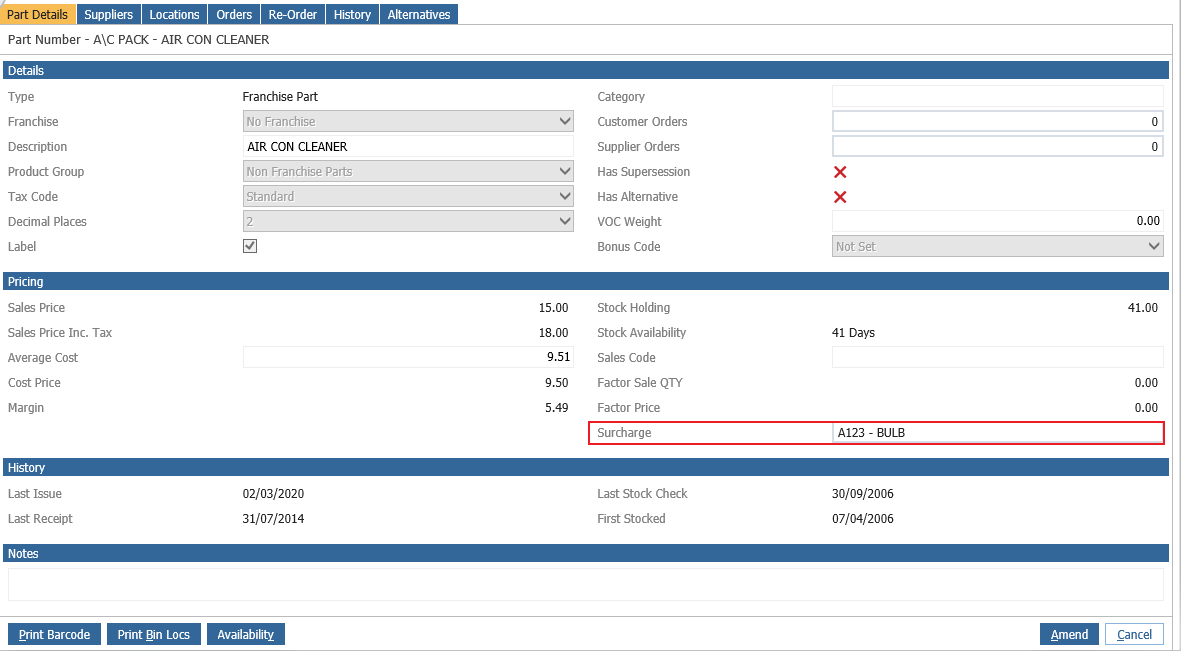Click the Has Alternative red cross icon
Screen dimensions: 1181x651
coord(840,197)
